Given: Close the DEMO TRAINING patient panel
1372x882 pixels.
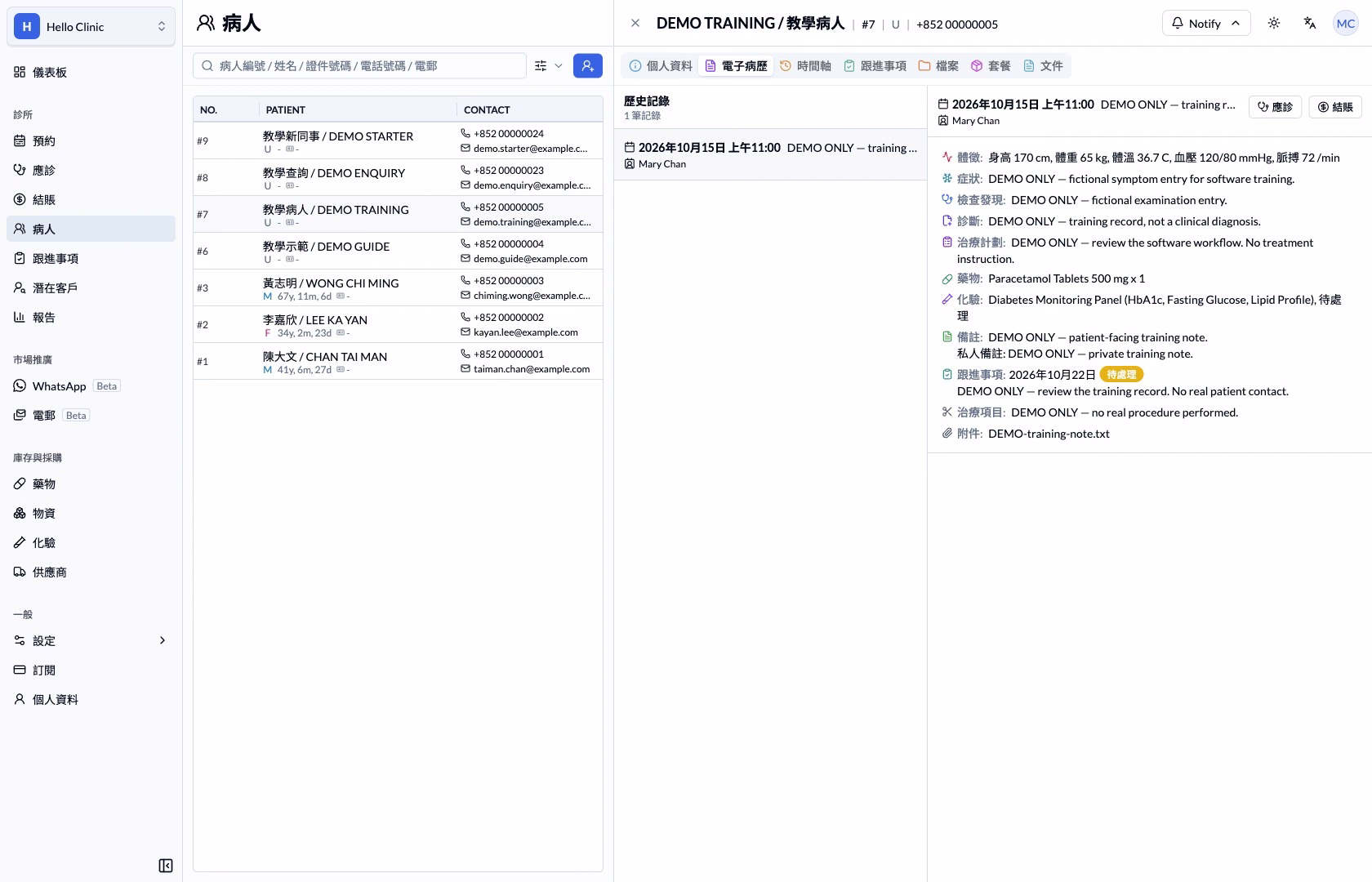Looking at the screenshot, I should [635, 24].
